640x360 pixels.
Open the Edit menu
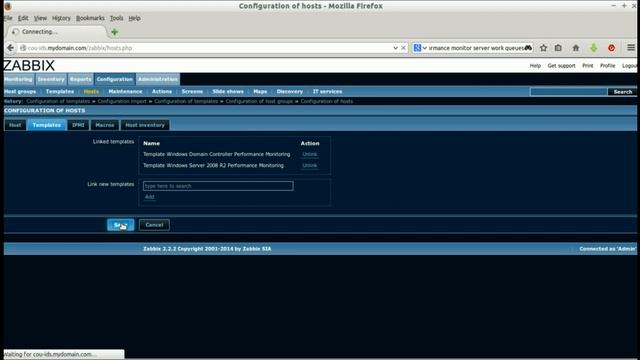tap(23, 18)
